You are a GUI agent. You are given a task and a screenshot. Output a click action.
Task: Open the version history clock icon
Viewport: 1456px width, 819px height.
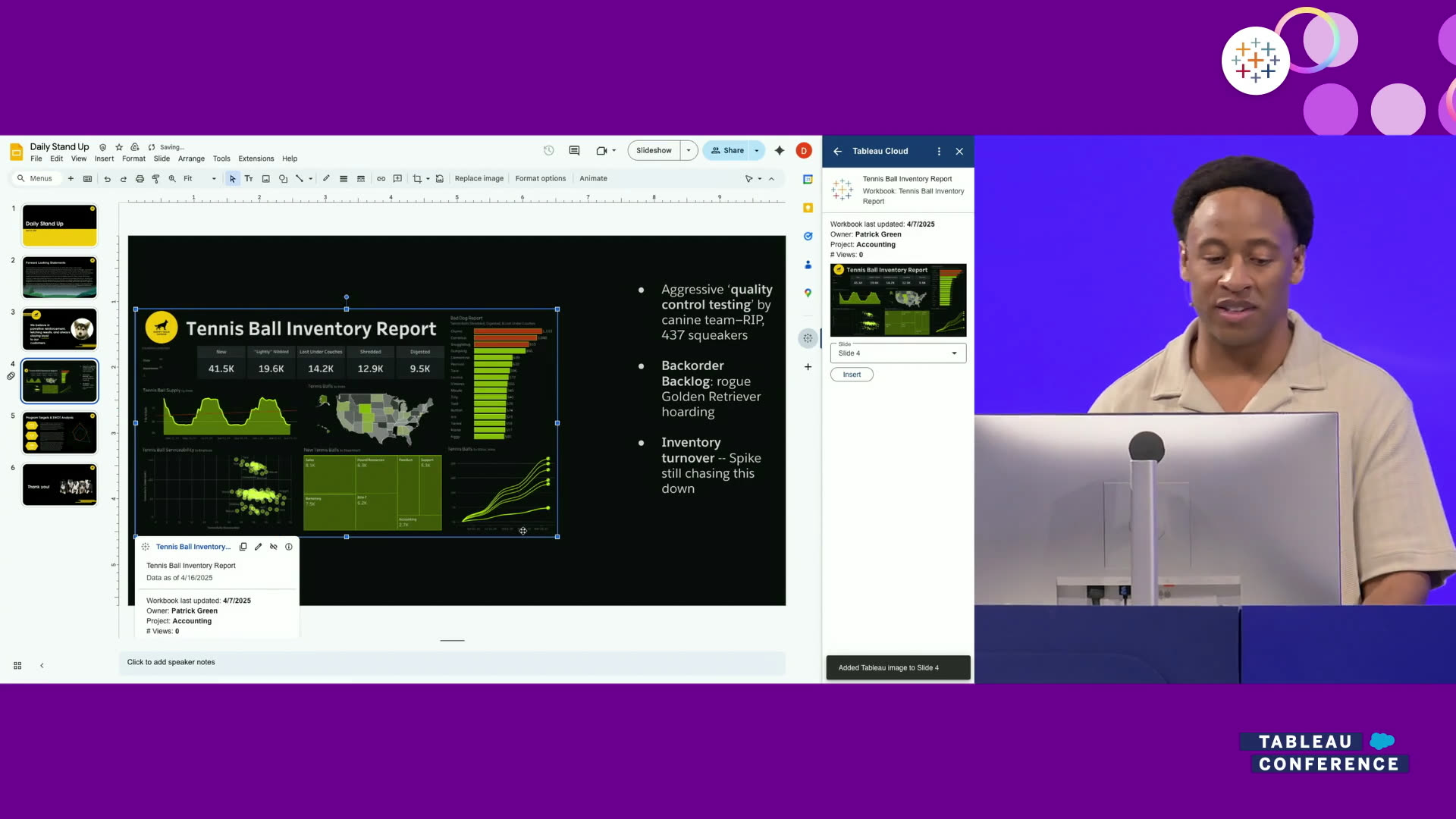(x=548, y=151)
